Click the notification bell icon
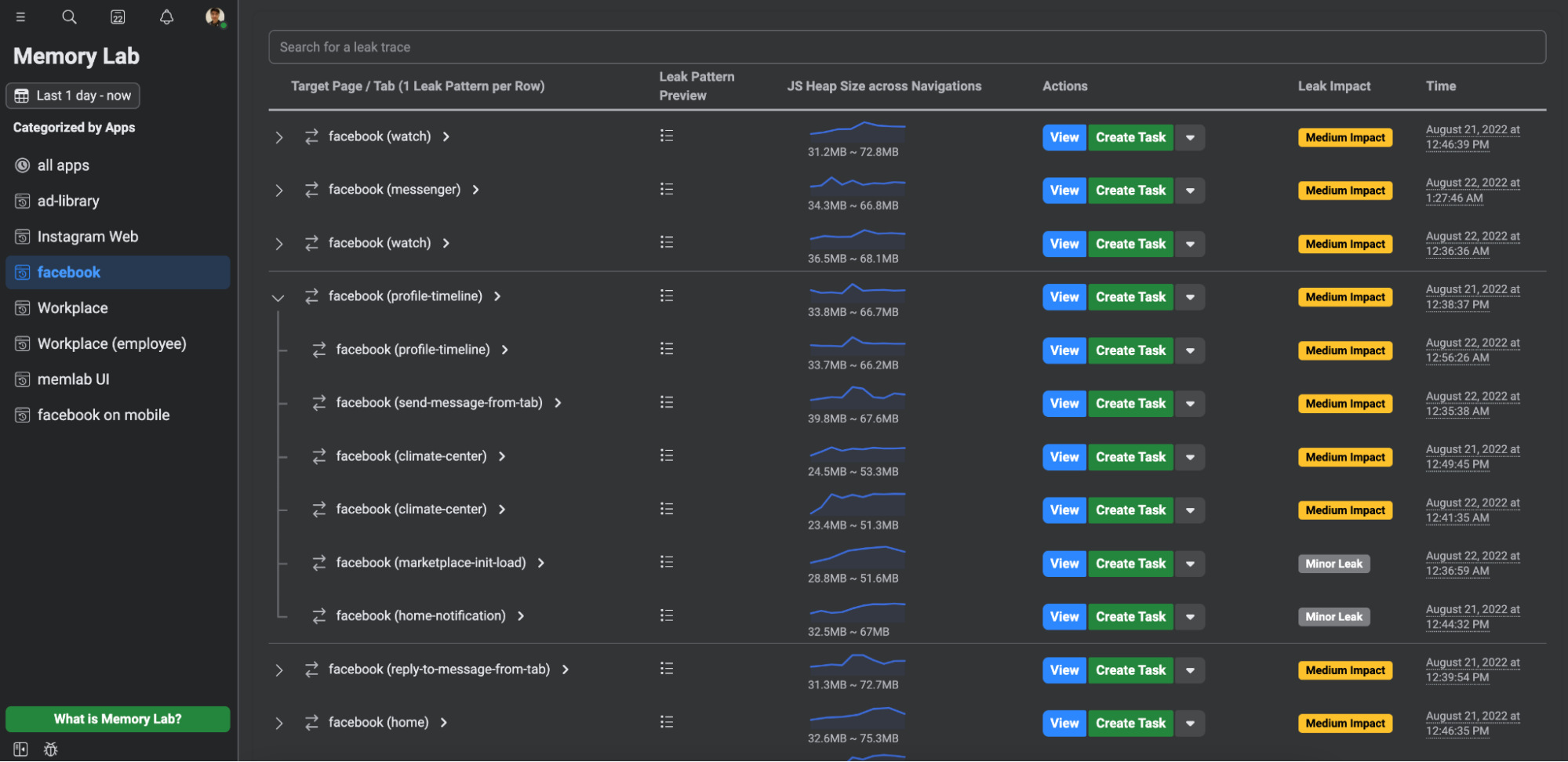 pyautogui.click(x=166, y=16)
